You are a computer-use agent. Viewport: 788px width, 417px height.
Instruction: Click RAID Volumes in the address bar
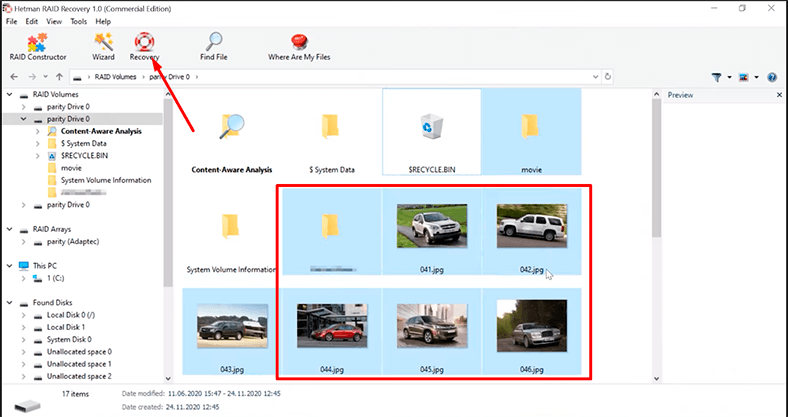click(x=116, y=77)
